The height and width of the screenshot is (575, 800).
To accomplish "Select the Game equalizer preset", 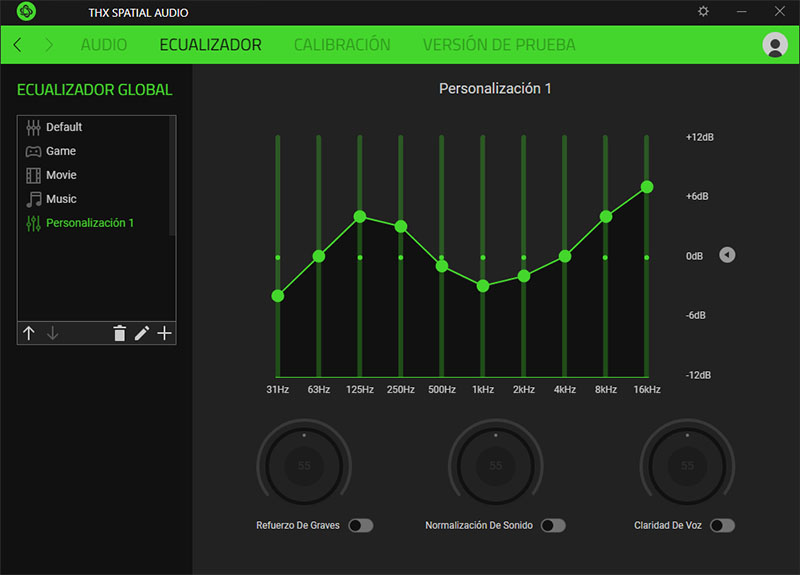I will pos(61,151).
